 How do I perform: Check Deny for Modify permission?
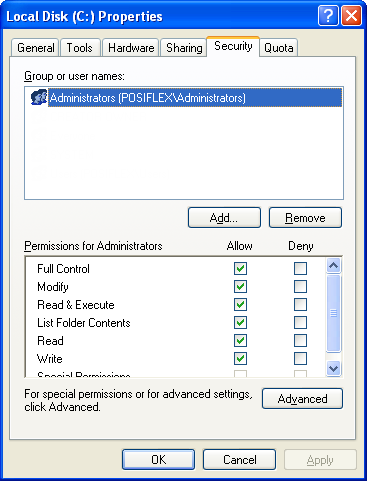pos(300,286)
